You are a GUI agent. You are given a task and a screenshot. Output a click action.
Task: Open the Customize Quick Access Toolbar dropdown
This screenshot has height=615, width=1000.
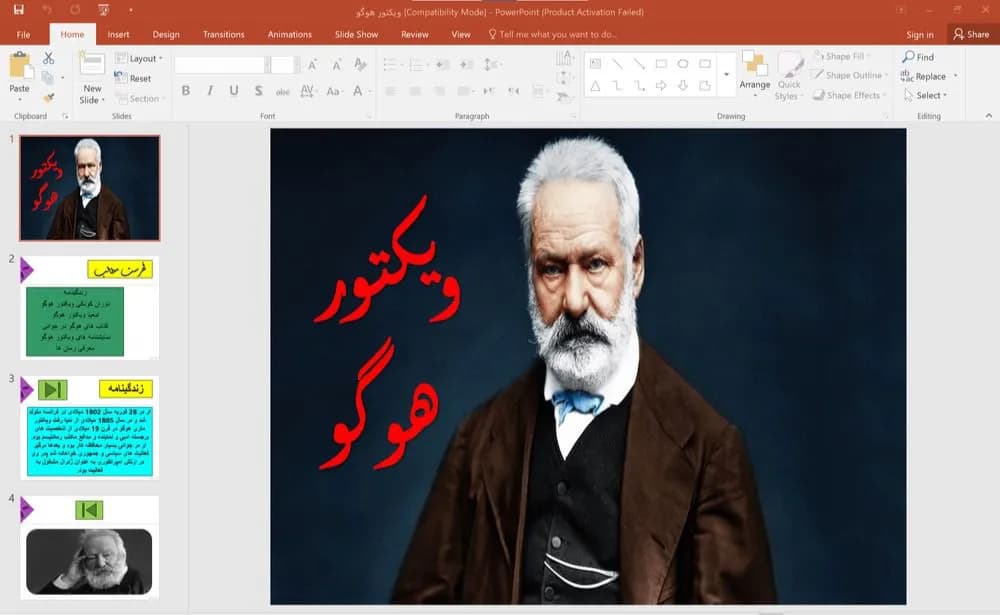tap(131, 10)
